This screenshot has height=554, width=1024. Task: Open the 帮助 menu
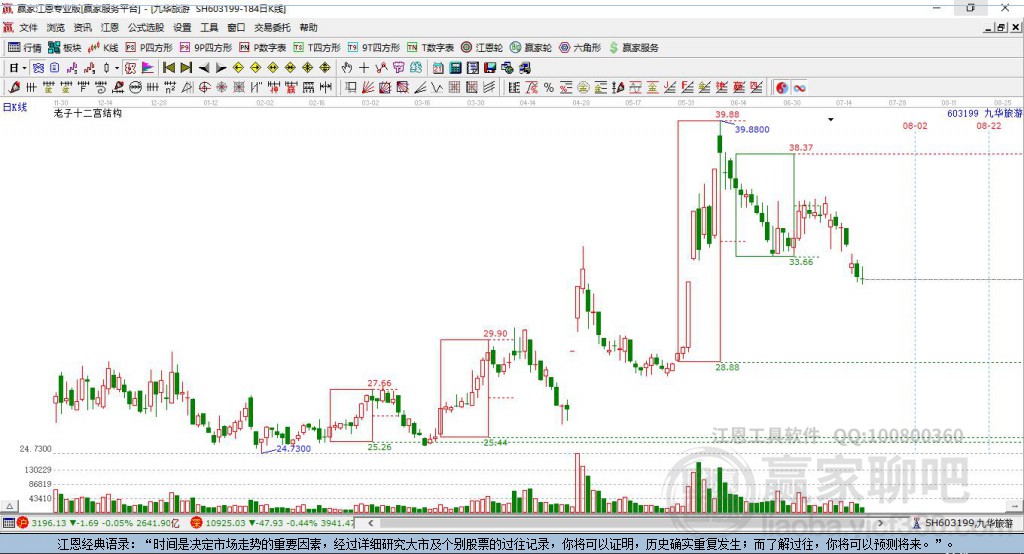[308, 27]
